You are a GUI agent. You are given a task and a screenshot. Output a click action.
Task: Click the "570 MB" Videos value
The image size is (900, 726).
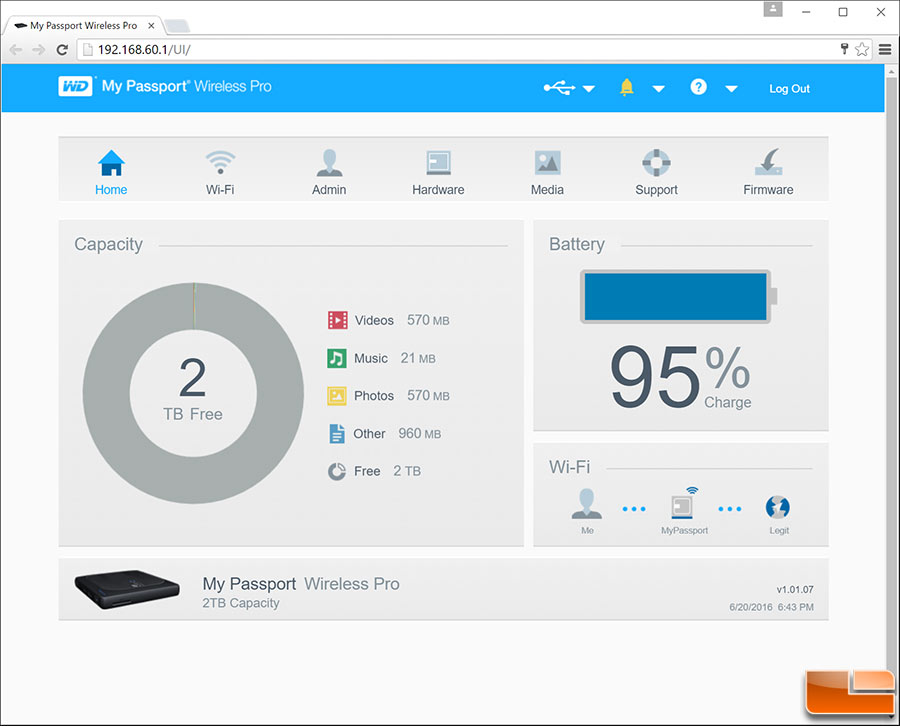[x=428, y=320]
